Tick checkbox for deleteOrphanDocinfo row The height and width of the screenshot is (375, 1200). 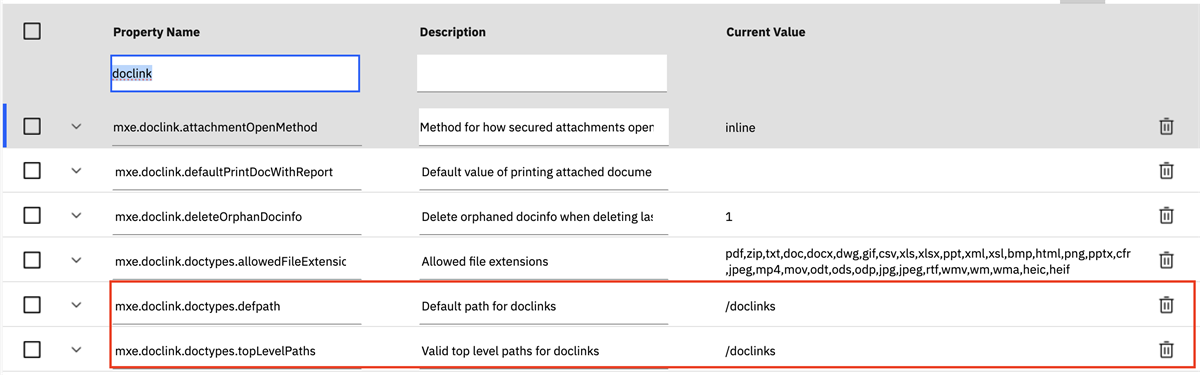[x=32, y=215]
